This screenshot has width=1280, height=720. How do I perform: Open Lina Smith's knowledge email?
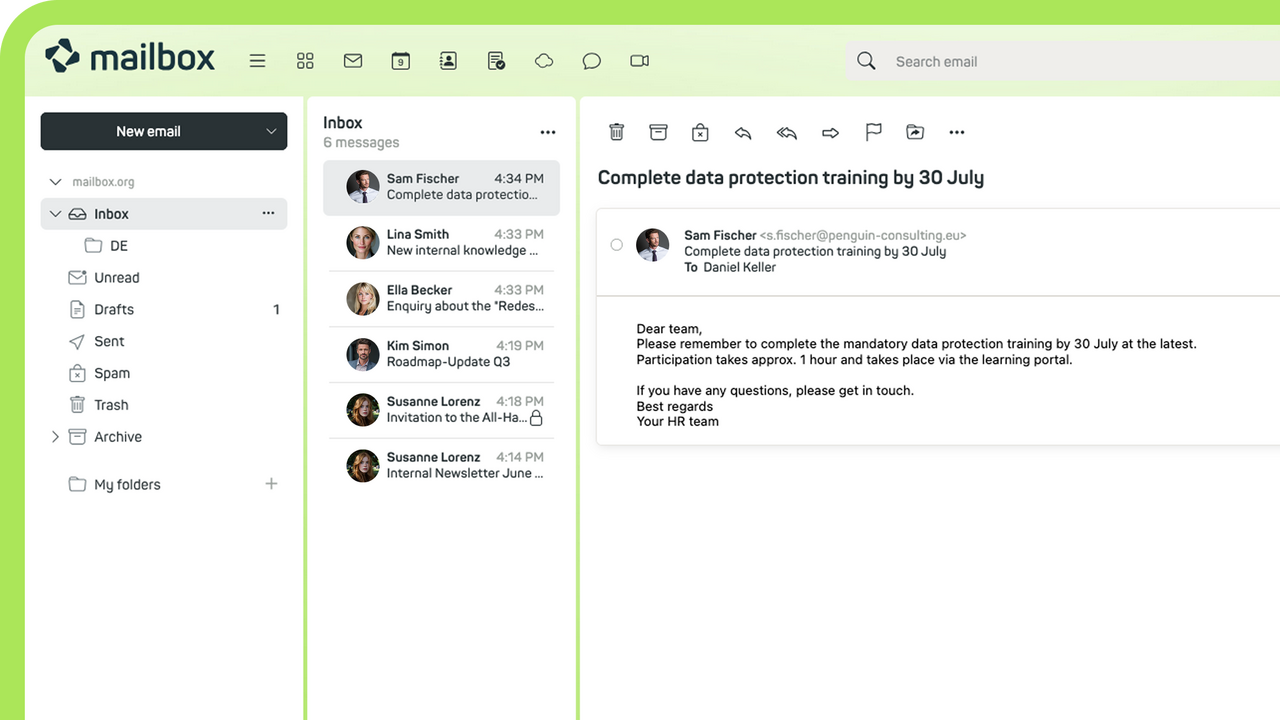[x=441, y=243]
